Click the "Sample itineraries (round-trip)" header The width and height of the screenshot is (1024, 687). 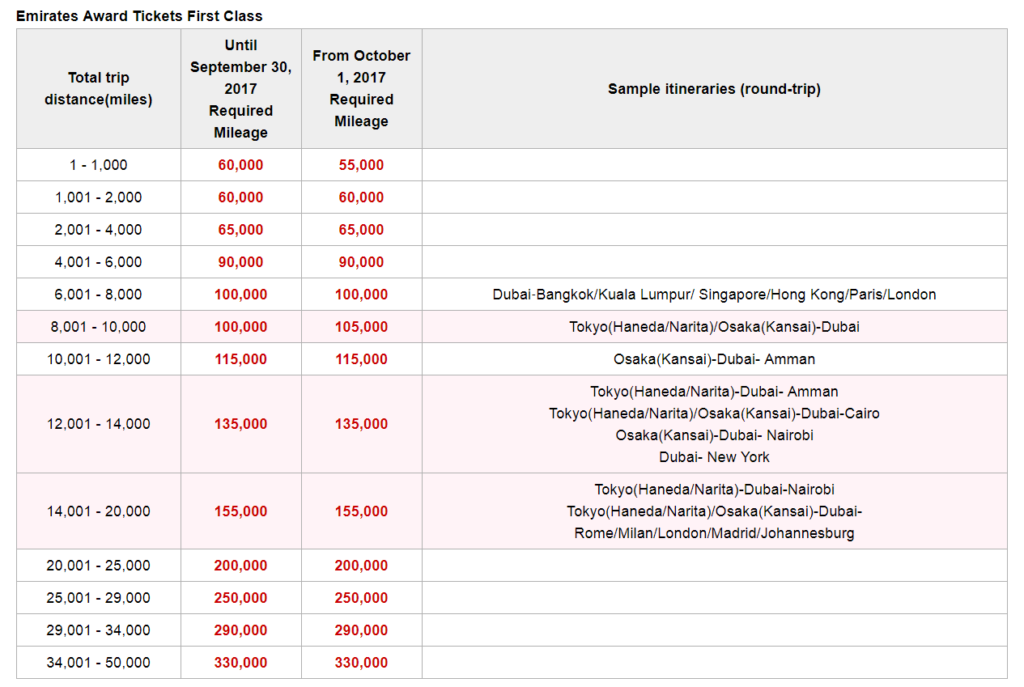(x=714, y=89)
